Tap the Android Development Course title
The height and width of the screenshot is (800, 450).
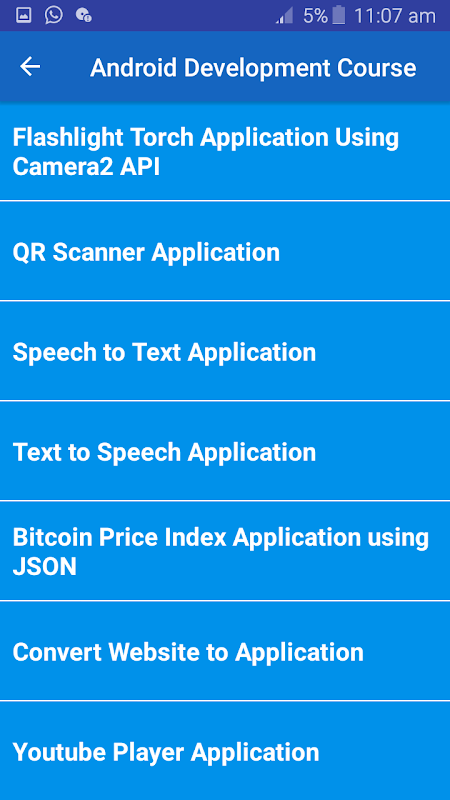pos(253,68)
